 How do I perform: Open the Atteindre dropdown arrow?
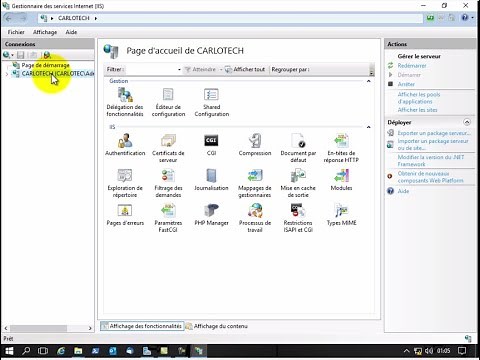[x=221, y=69]
